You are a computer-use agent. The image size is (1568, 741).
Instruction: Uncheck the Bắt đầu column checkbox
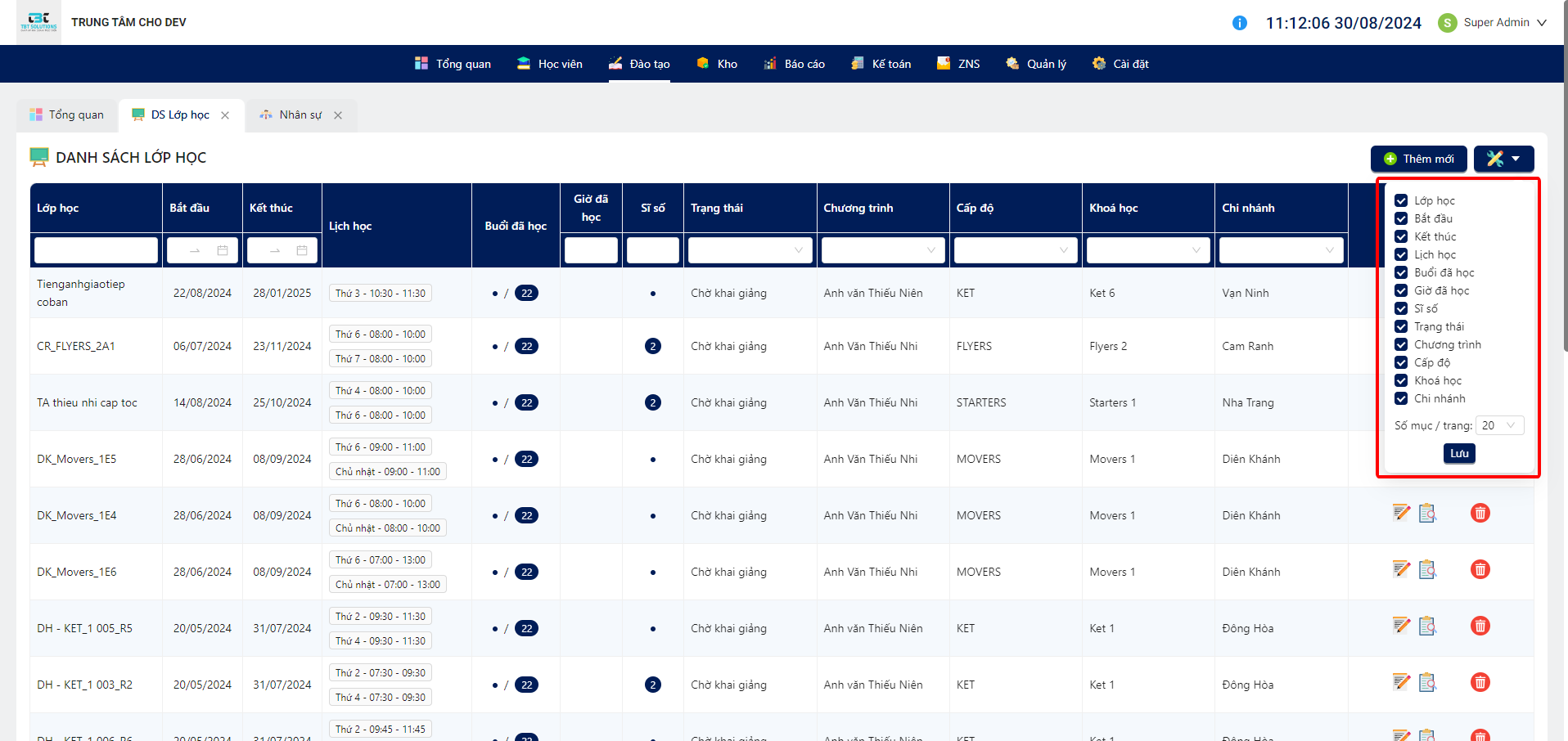(x=1401, y=218)
